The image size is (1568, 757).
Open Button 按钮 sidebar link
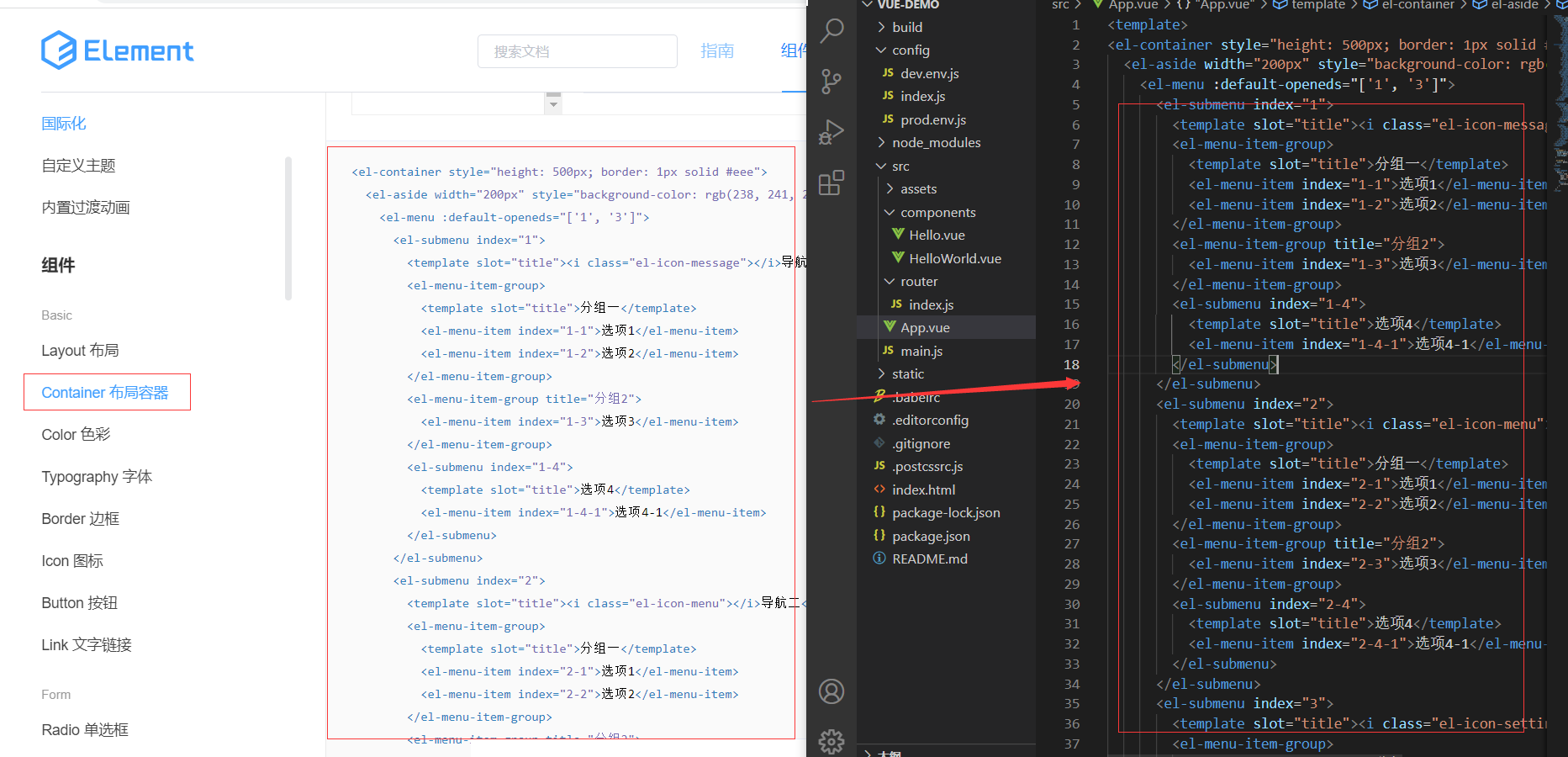(80, 603)
